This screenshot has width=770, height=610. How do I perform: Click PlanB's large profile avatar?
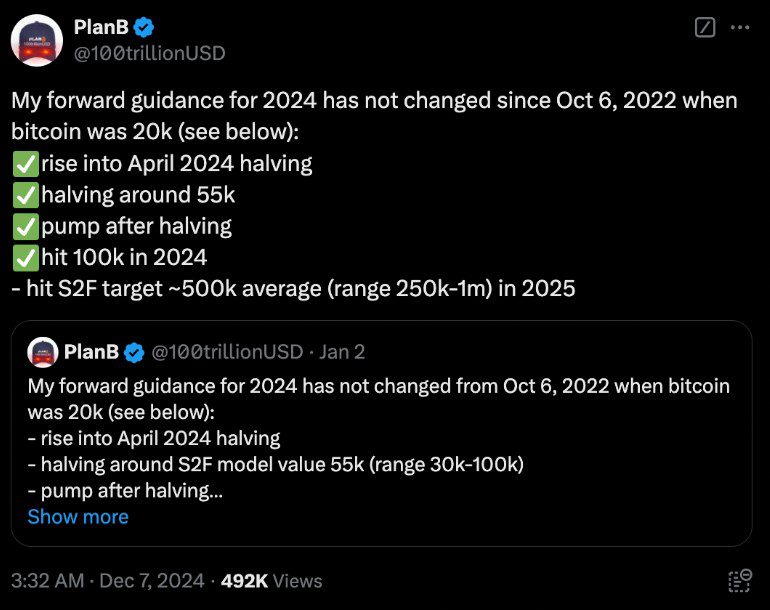pyautogui.click(x=36, y=41)
